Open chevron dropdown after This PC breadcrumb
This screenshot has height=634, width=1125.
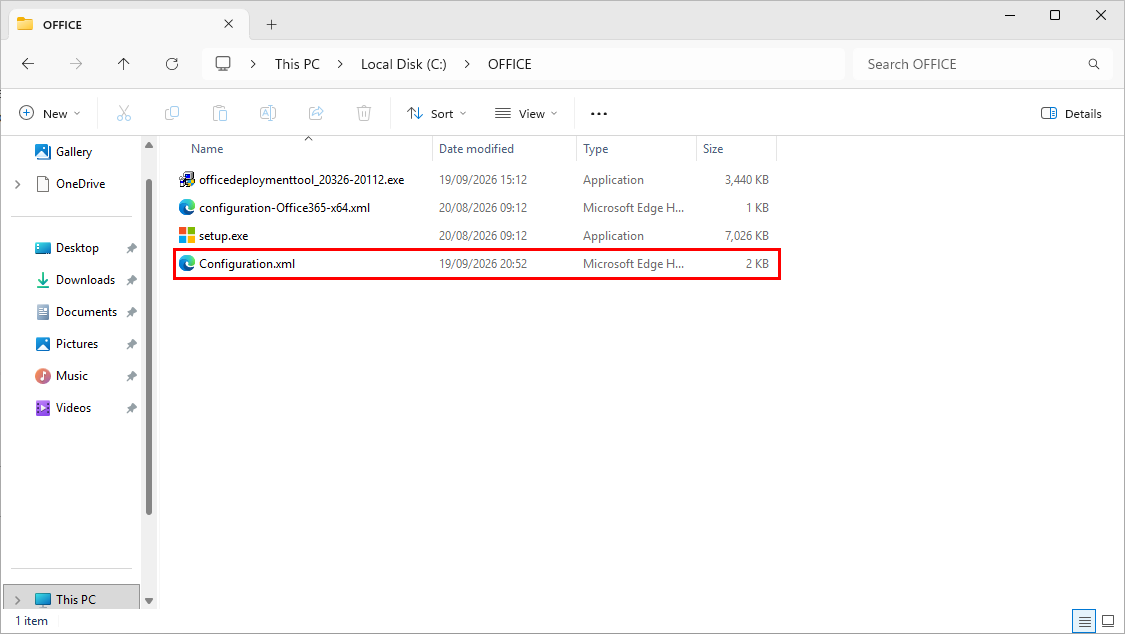click(x=340, y=64)
